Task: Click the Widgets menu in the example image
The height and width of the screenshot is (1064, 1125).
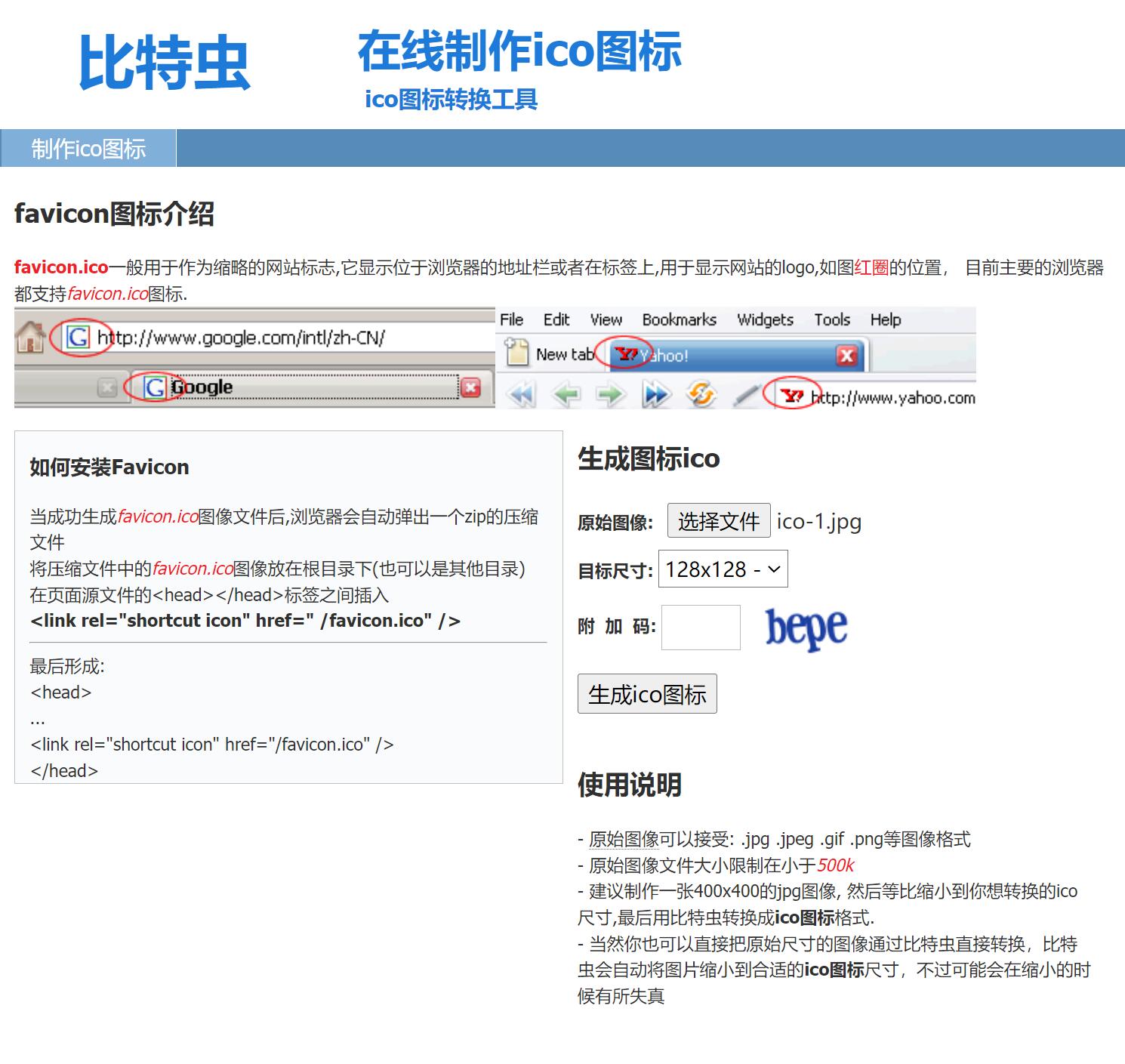Action: 765,319
